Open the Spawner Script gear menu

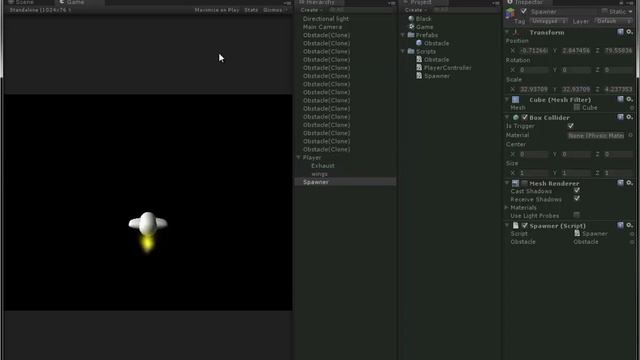coord(629,225)
